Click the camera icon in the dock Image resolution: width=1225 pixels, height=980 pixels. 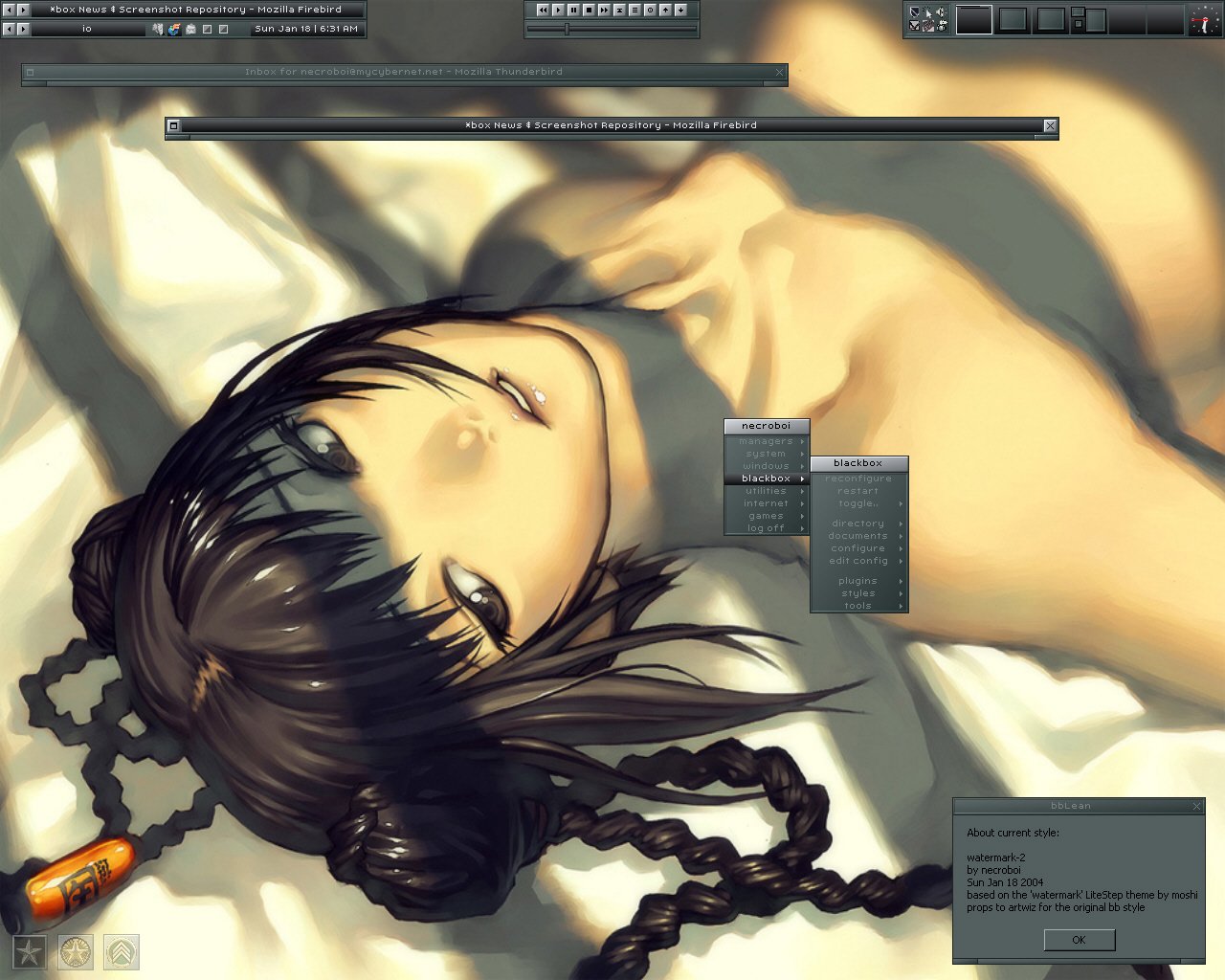pyautogui.click(x=941, y=26)
